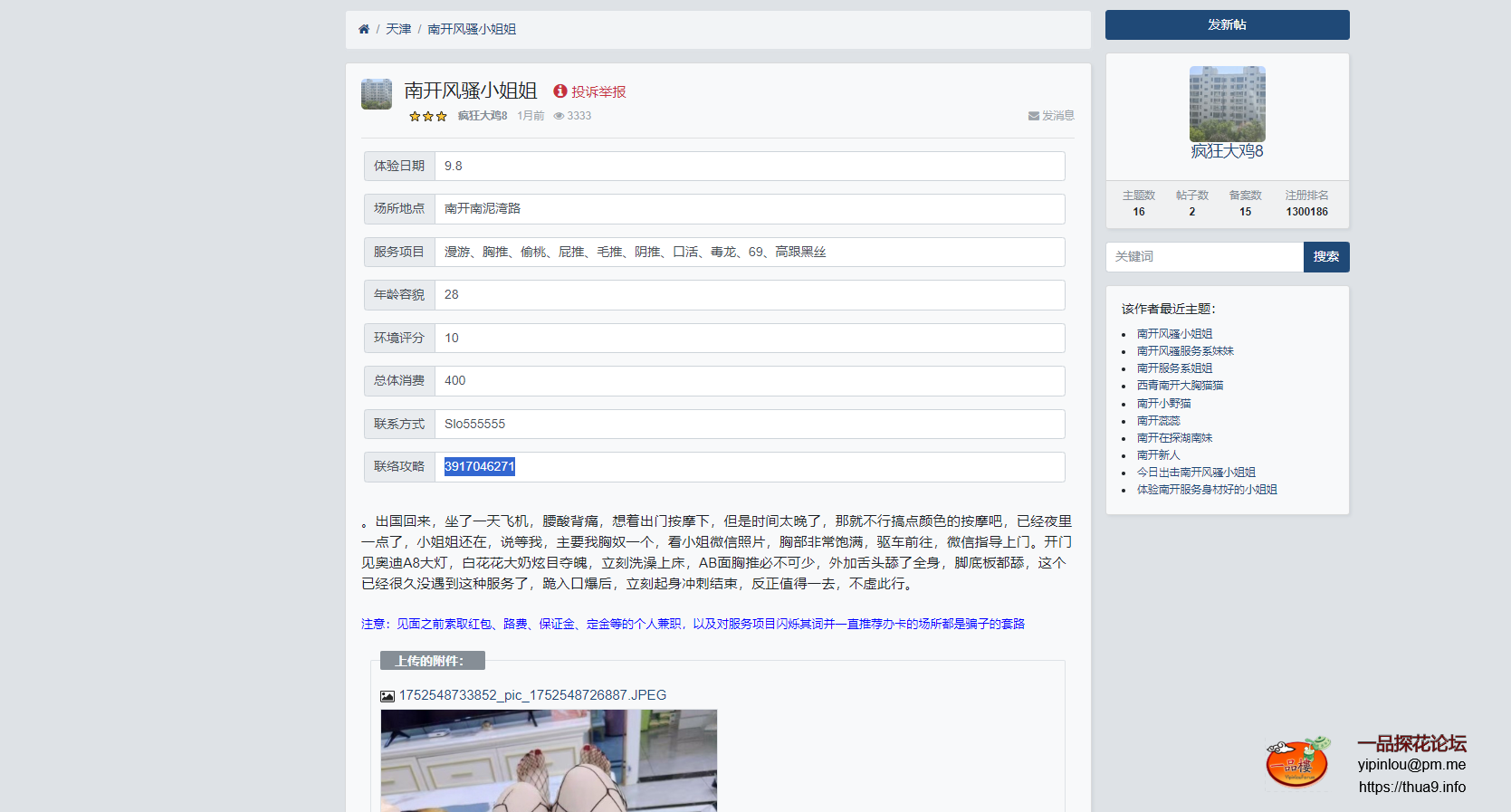Open 南开小野猫 in the recent topics list
Viewport: 1511px width, 812px height.
tap(1163, 404)
